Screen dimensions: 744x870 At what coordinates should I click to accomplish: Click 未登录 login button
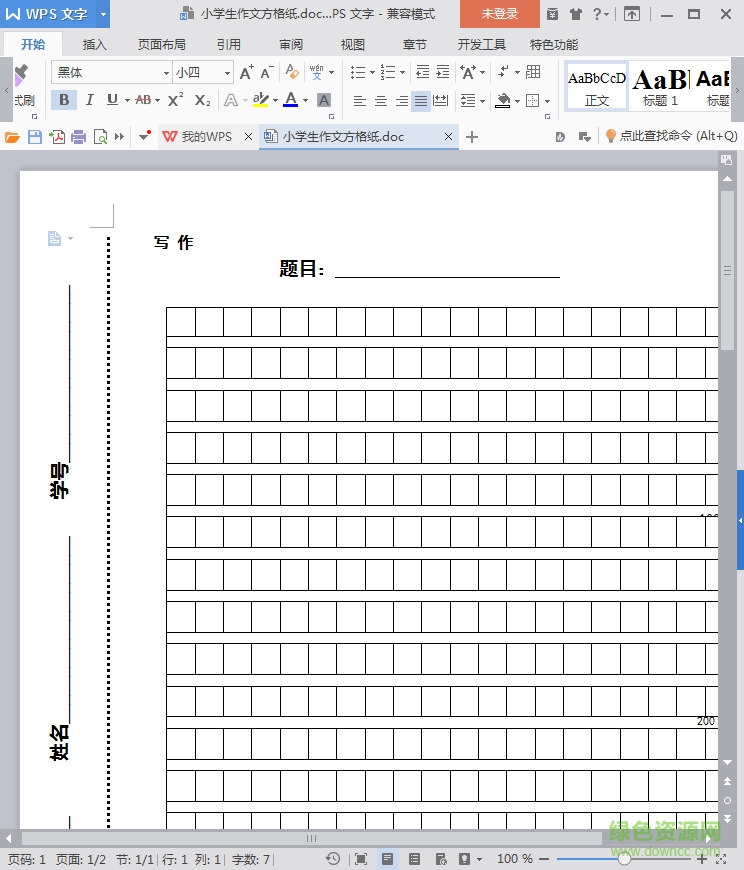[499, 14]
